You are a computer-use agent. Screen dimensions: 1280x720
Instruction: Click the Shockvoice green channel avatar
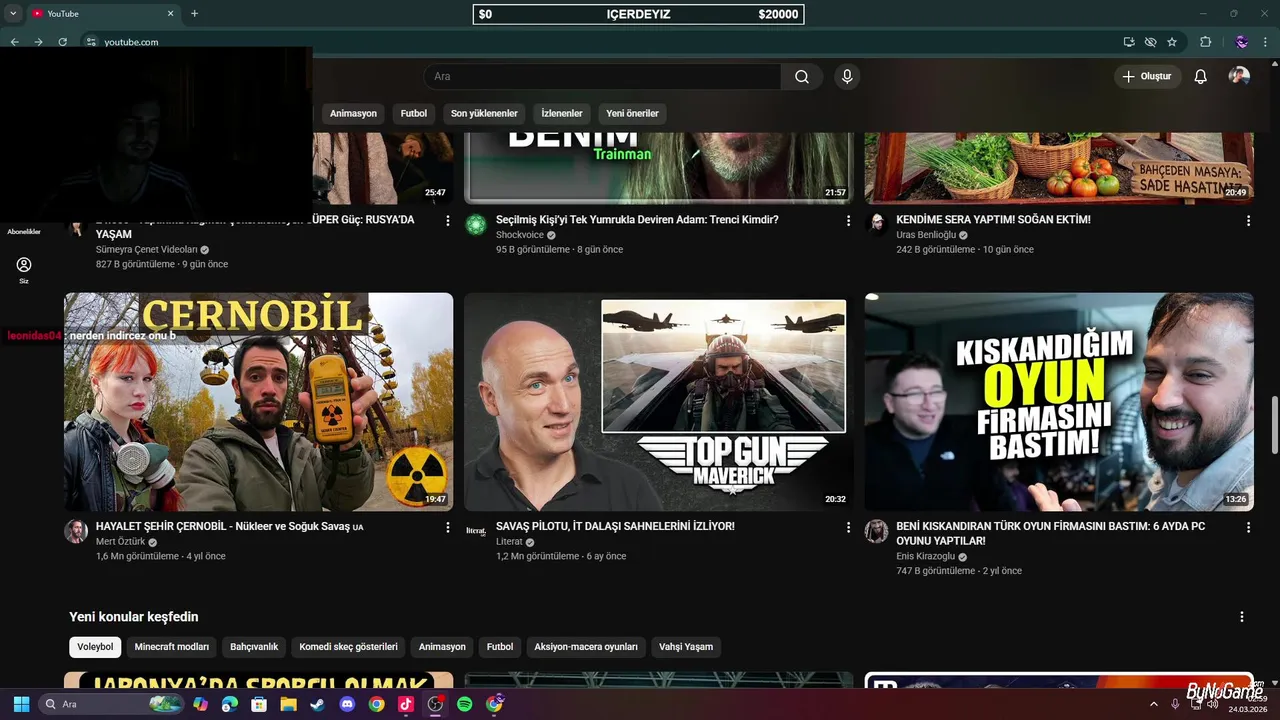click(x=476, y=224)
